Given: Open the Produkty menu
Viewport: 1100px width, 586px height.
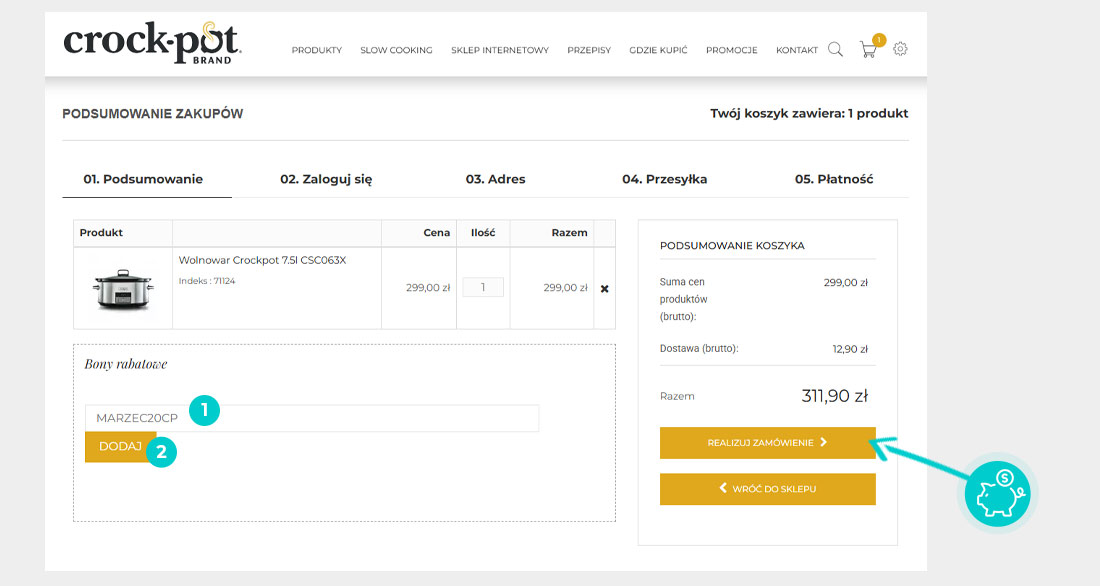Looking at the screenshot, I should (317, 50).
